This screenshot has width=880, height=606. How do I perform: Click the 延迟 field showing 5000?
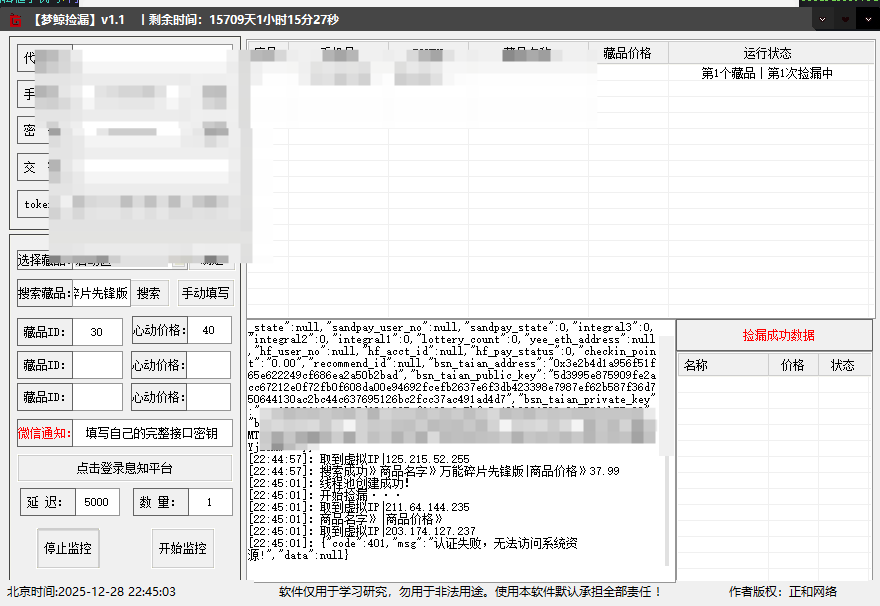[96, 503]
